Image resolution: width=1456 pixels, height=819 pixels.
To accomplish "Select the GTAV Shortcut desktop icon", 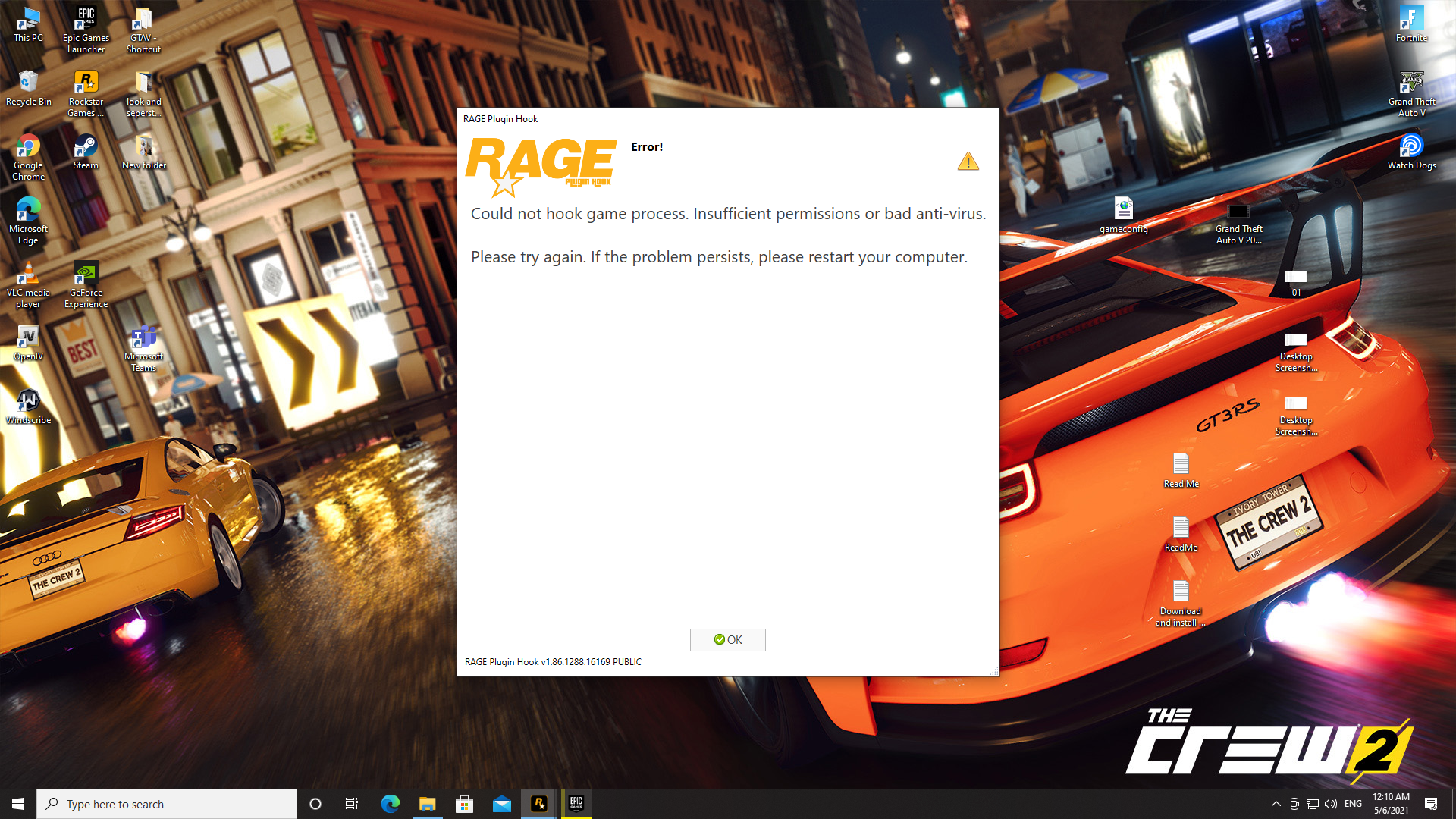I will tap(143, 20).
